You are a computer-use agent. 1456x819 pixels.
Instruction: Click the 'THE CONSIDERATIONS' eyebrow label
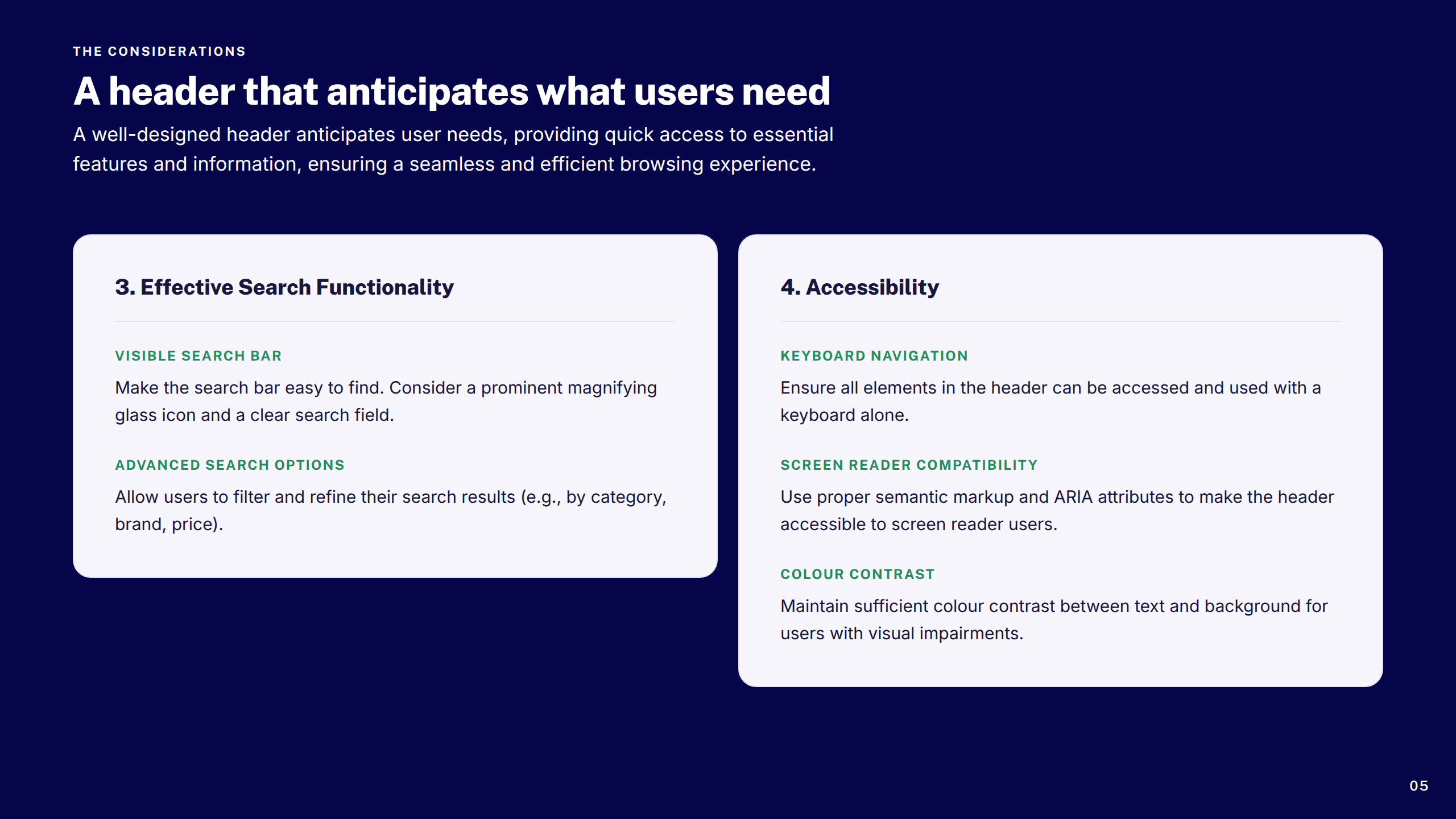coord(159,51)
